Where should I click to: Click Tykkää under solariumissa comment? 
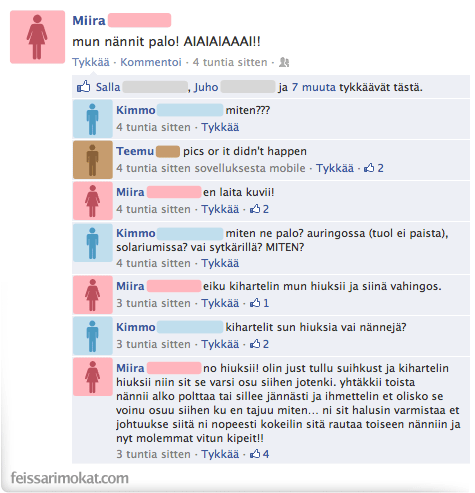(x=220, y=263)
